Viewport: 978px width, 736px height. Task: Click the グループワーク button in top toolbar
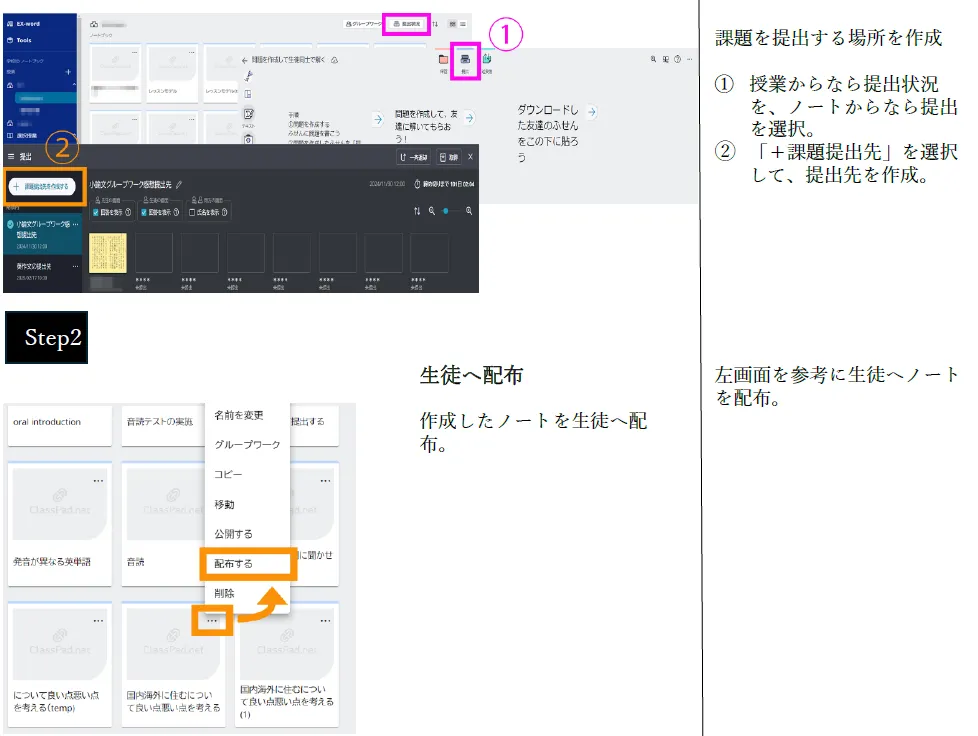click(x=361, y=23)
